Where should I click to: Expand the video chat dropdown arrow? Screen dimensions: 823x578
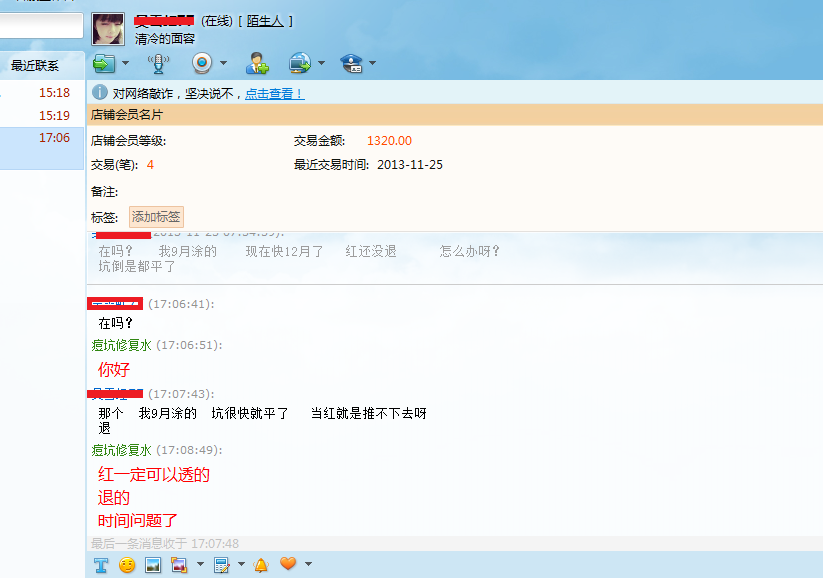[223, 64]
